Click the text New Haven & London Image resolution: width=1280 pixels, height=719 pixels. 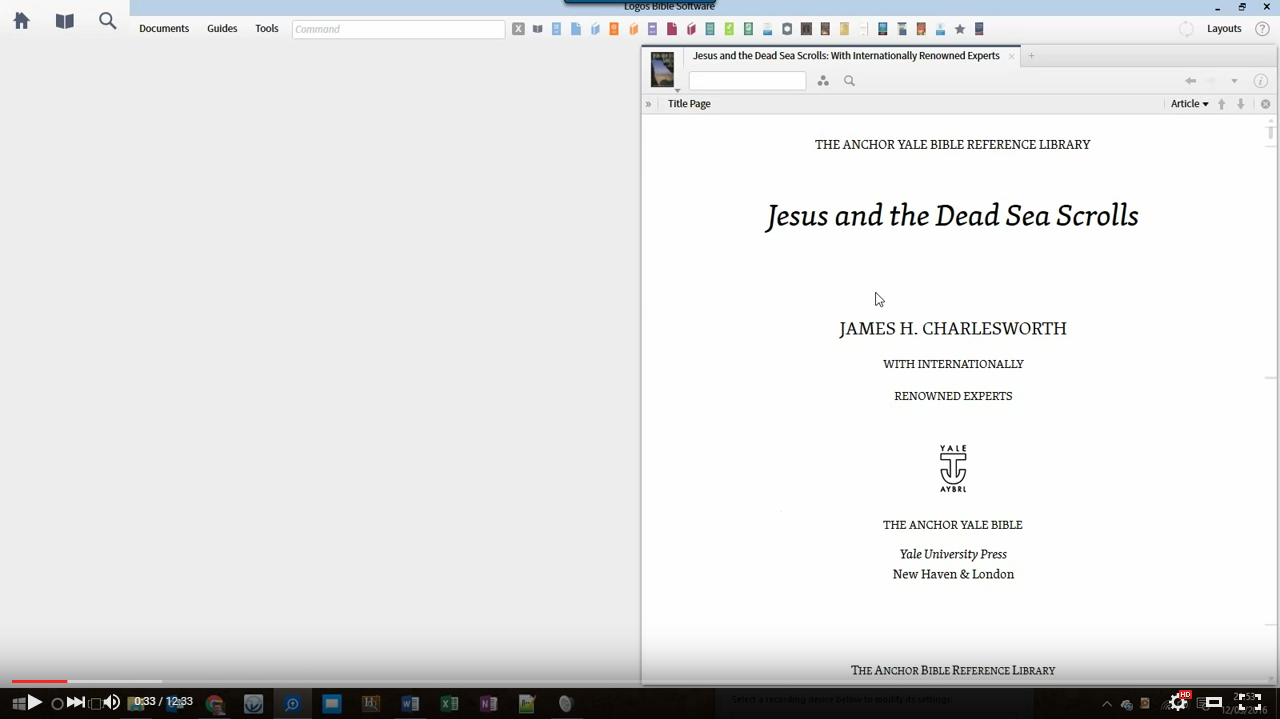tap(953, 574)
